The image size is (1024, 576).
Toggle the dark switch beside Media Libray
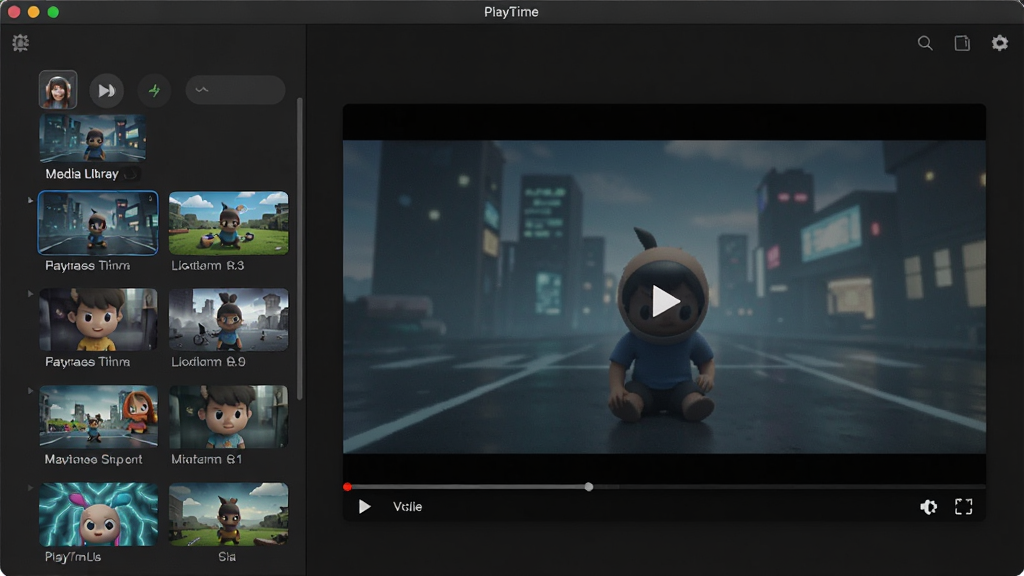(132, 174)
